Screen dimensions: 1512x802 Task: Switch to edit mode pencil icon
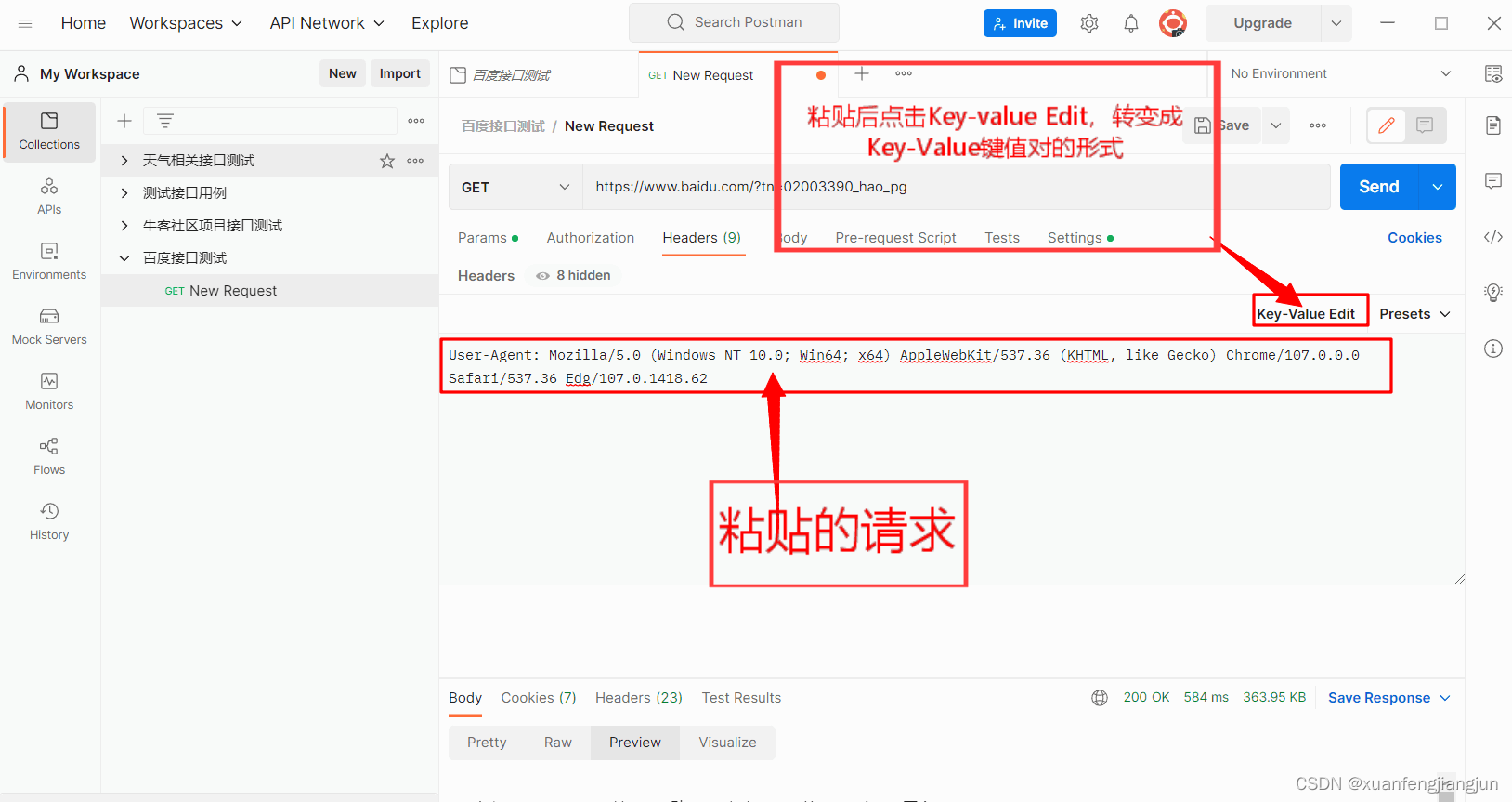[1387, 125]
